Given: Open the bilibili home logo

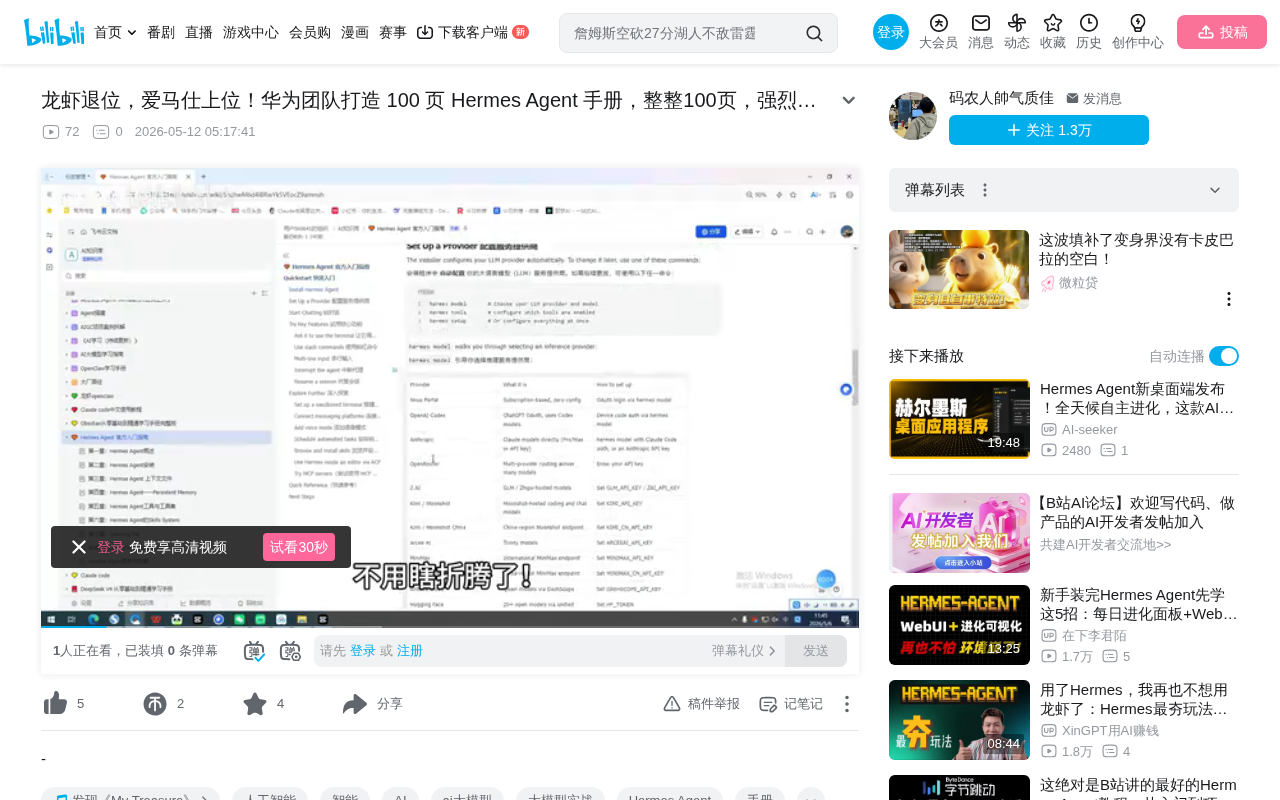Looking at the screenshot, I should [x=54, y=32].
